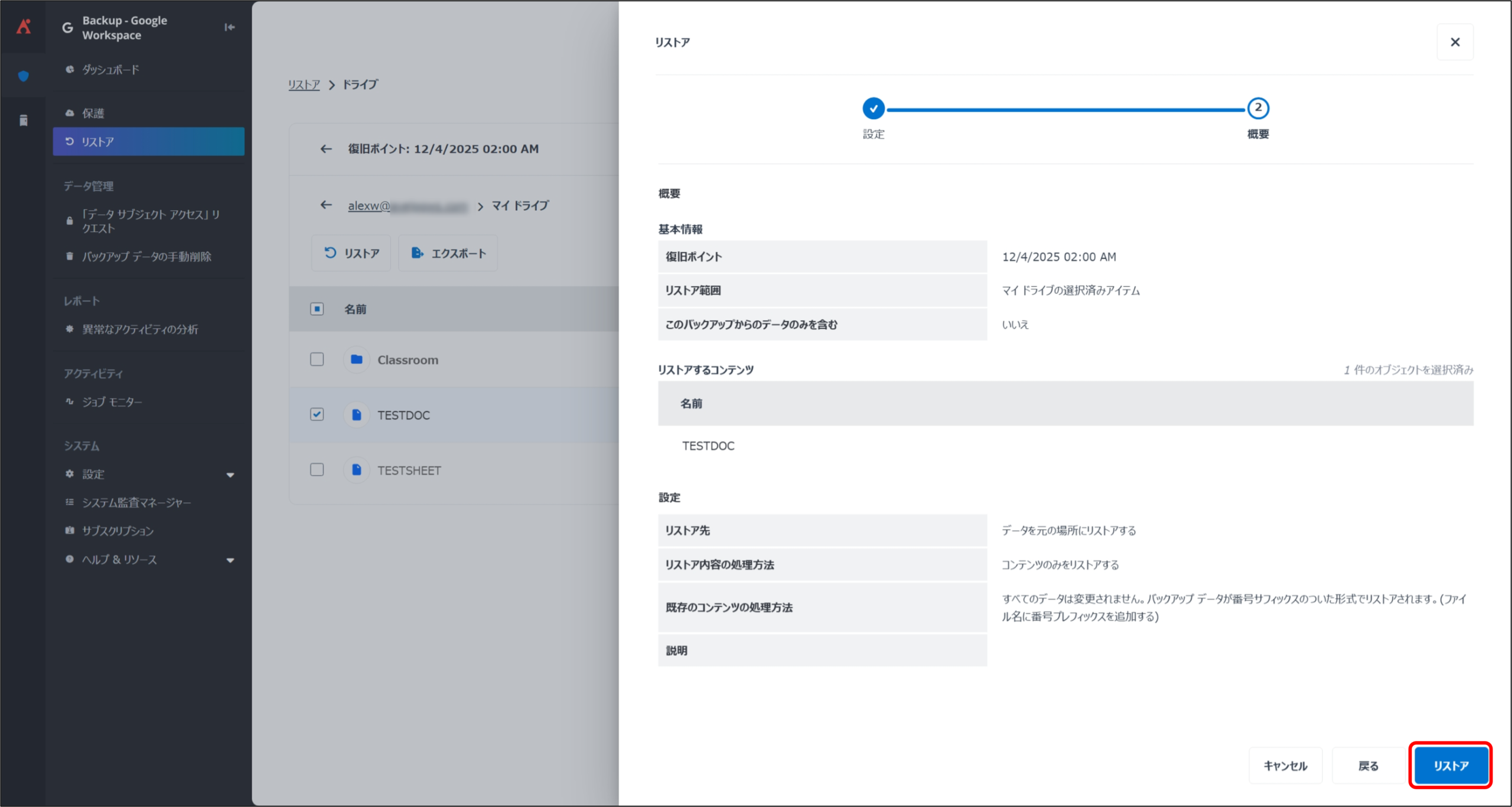Click back arrow beside 復旧ポイント heading
1512x807 pixels.
click(x=326, y=149)
